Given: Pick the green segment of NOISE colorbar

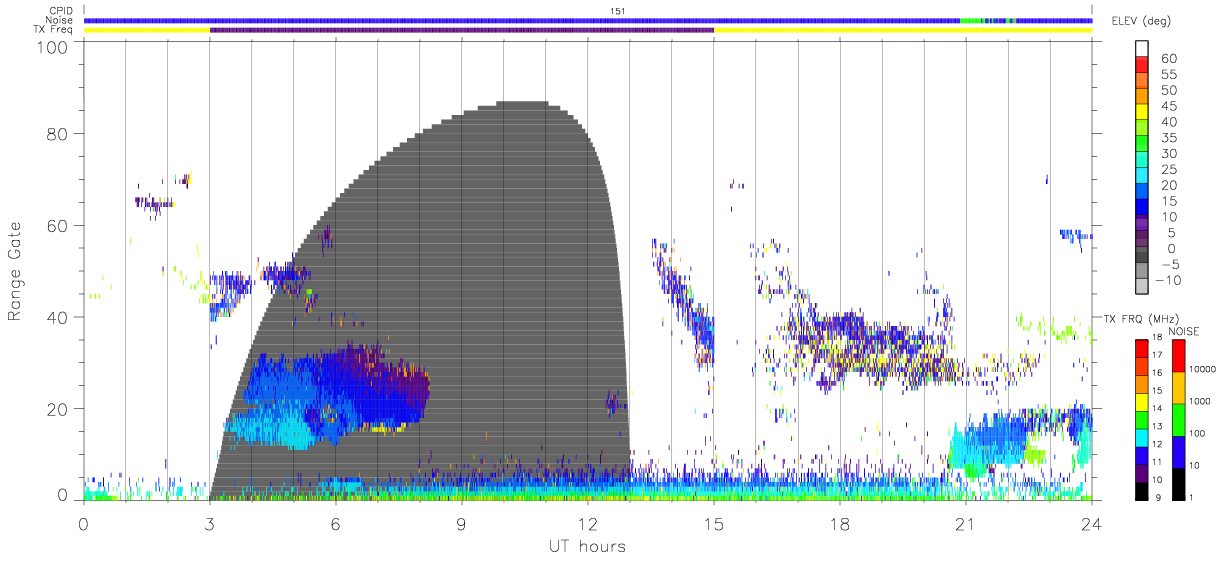Looking at the screenshot, I should coord(1178,419).
